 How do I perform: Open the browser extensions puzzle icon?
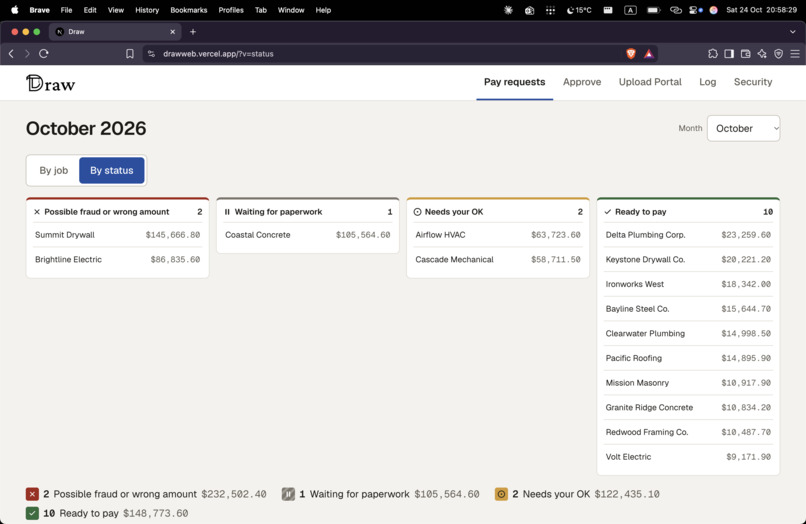tap(712, 53)
